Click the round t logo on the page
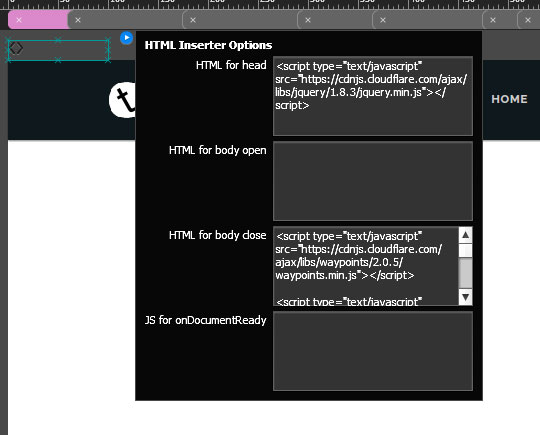This screenshot has height=435, width=540. click(x=122, y=100)
